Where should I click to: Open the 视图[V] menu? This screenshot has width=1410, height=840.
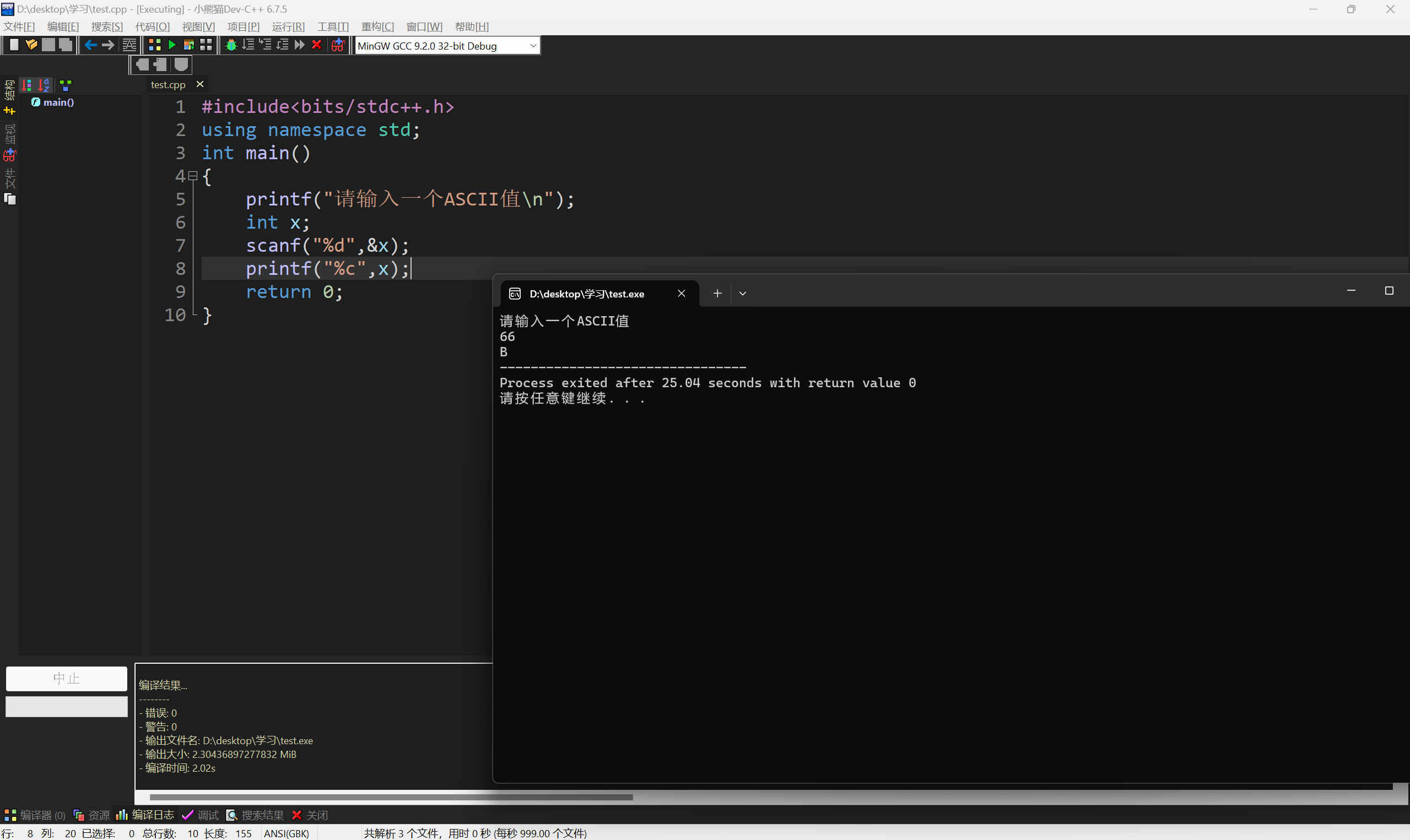coord(198,26)
